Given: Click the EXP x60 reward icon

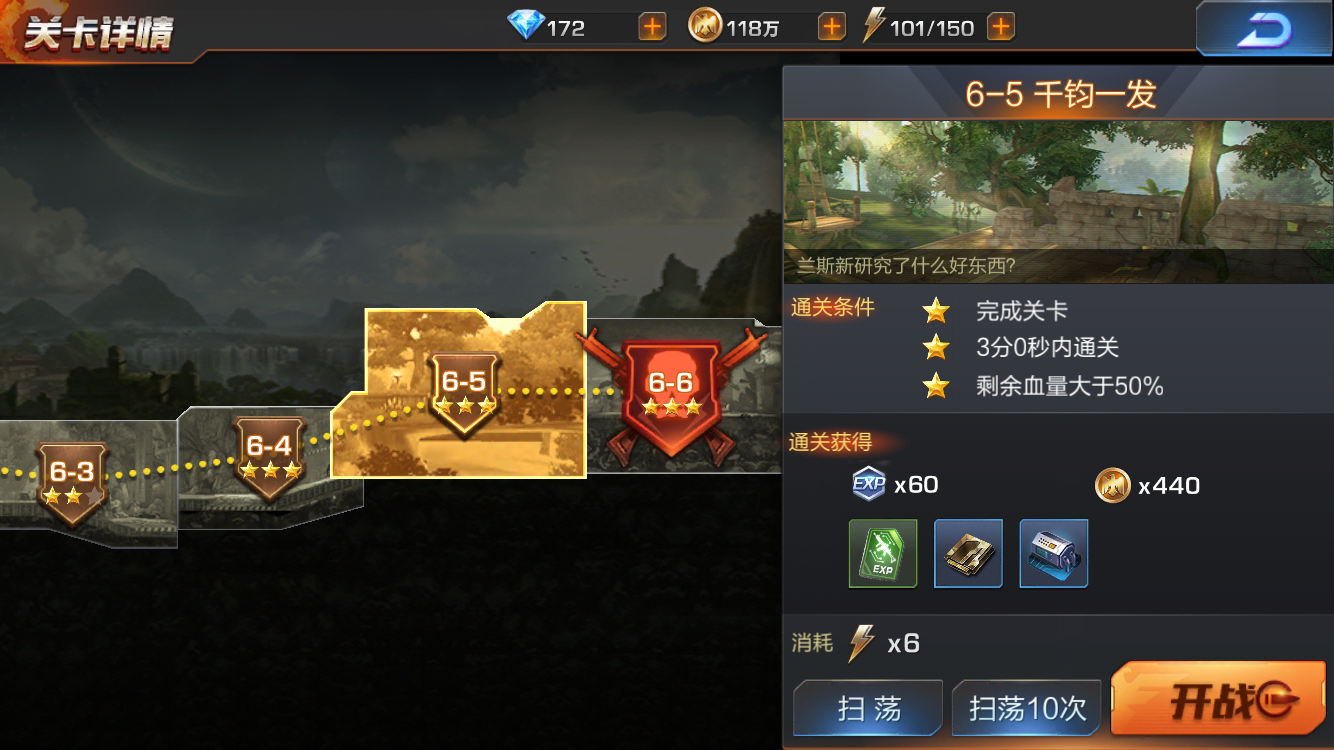Looking at the screenshot, I should pos(868,485).
